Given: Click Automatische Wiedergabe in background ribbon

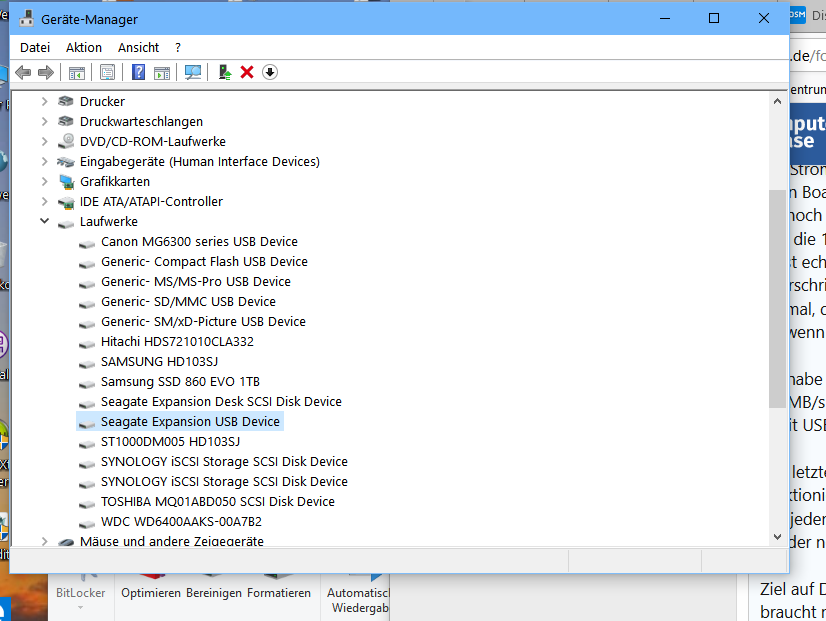Looking at the screenshot, I should 358,600.
